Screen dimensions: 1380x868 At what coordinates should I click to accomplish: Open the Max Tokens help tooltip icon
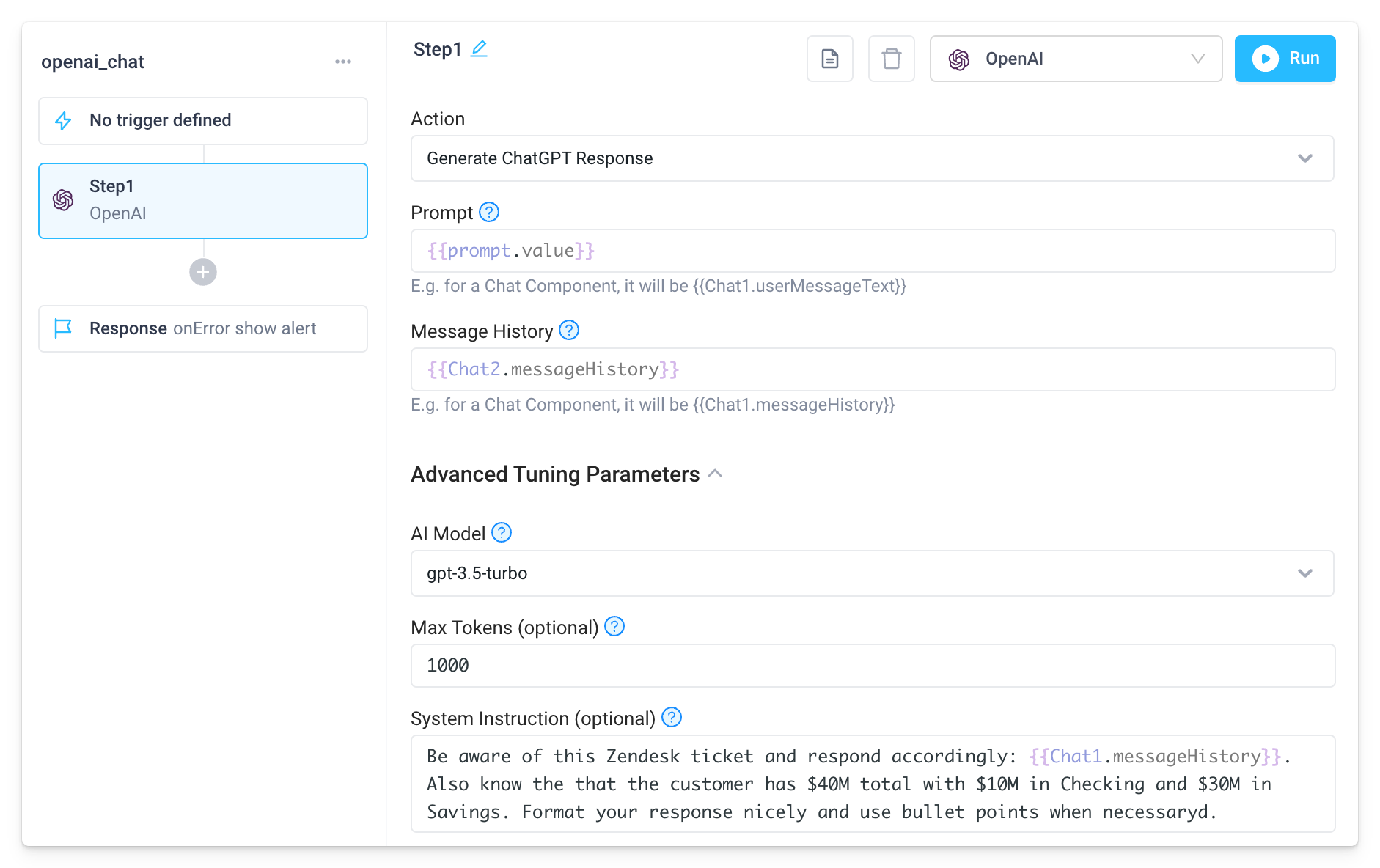[x=614, y=627]
